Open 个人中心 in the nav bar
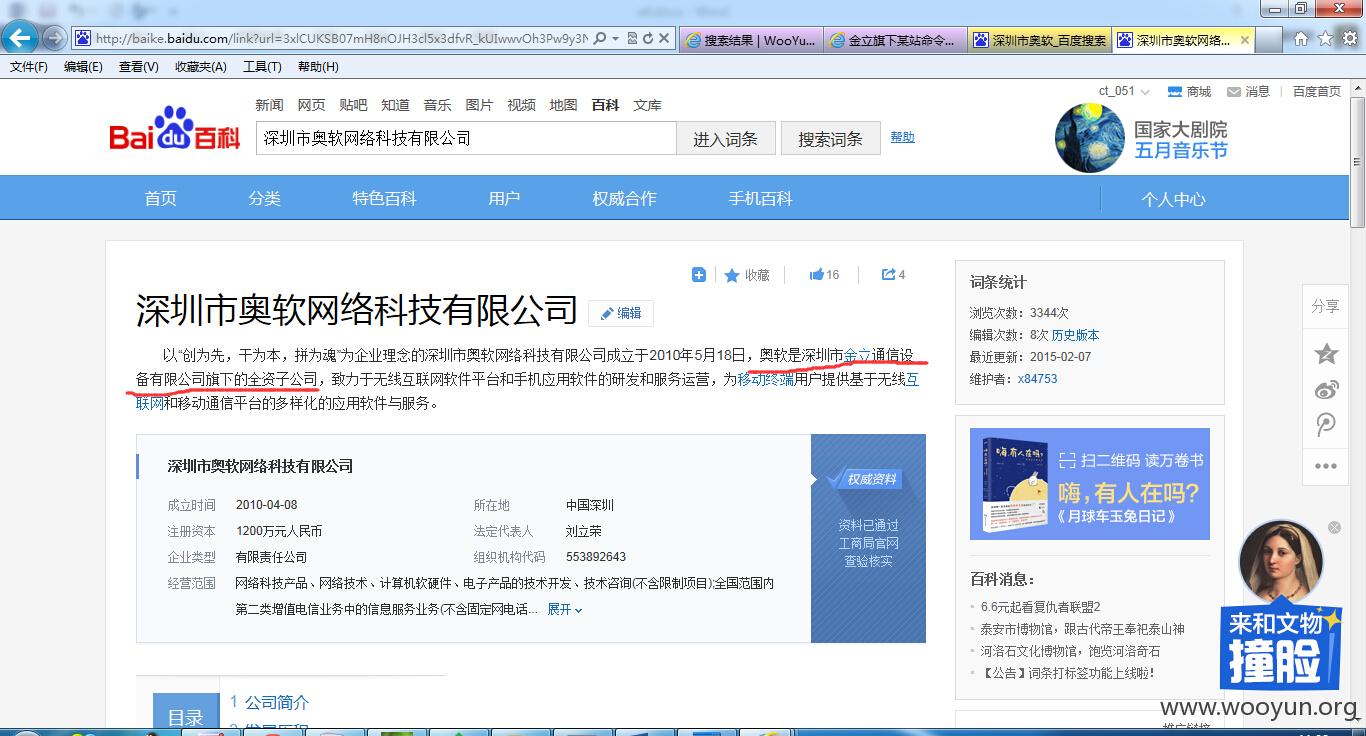The image size is (1366, 736). pyautogui.click(x=1173, y=199)
